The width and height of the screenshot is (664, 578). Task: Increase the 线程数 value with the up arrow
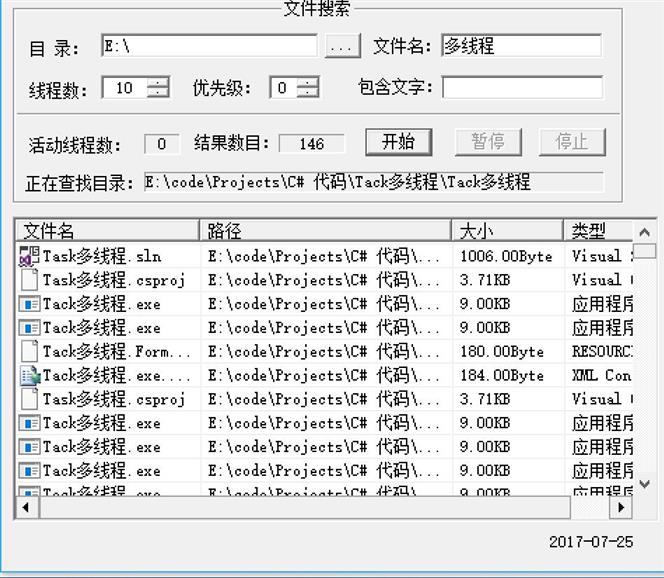(158, 82)
